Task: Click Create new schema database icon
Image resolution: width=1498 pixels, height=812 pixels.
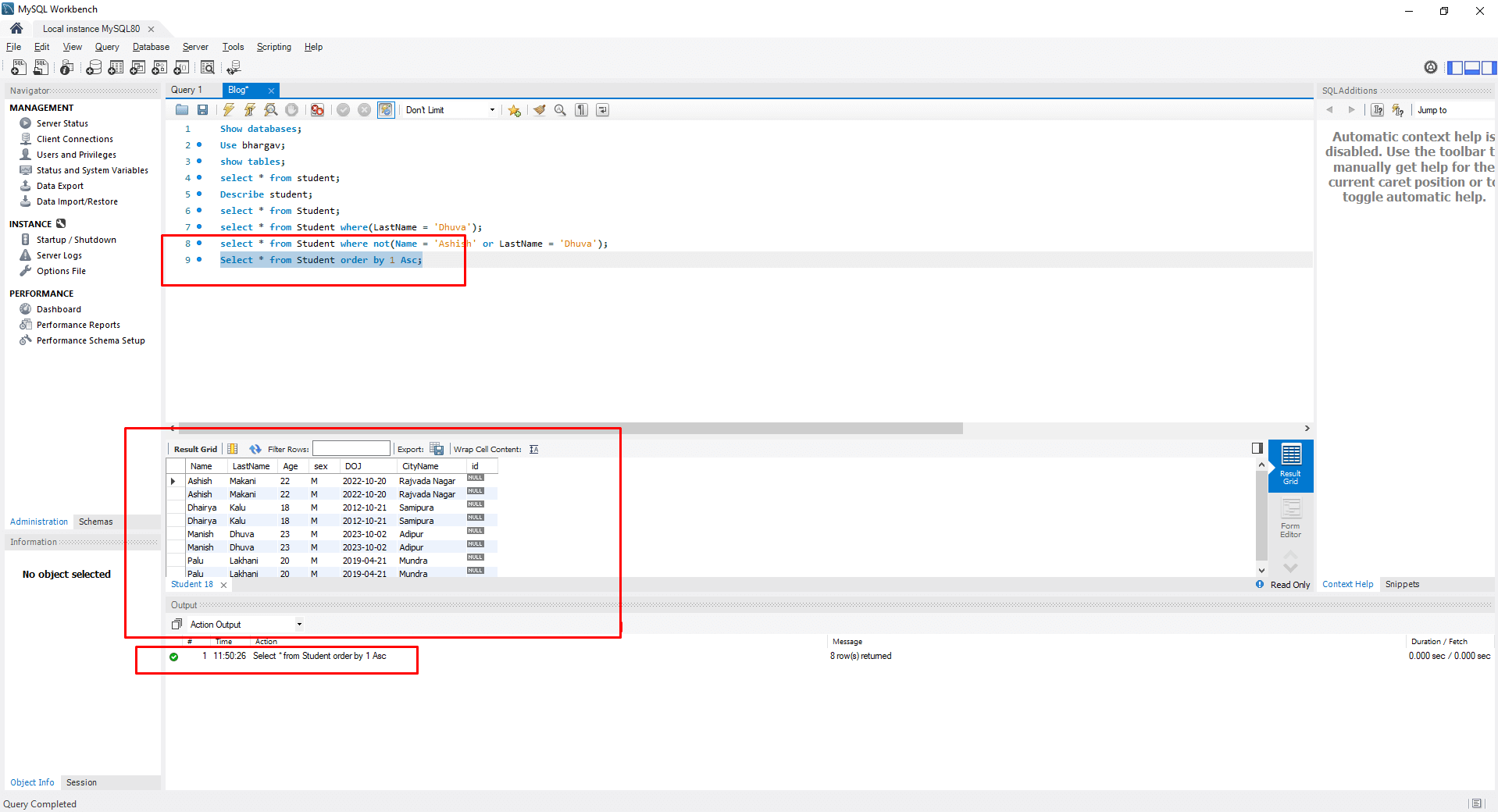Action: pos(94,68)
